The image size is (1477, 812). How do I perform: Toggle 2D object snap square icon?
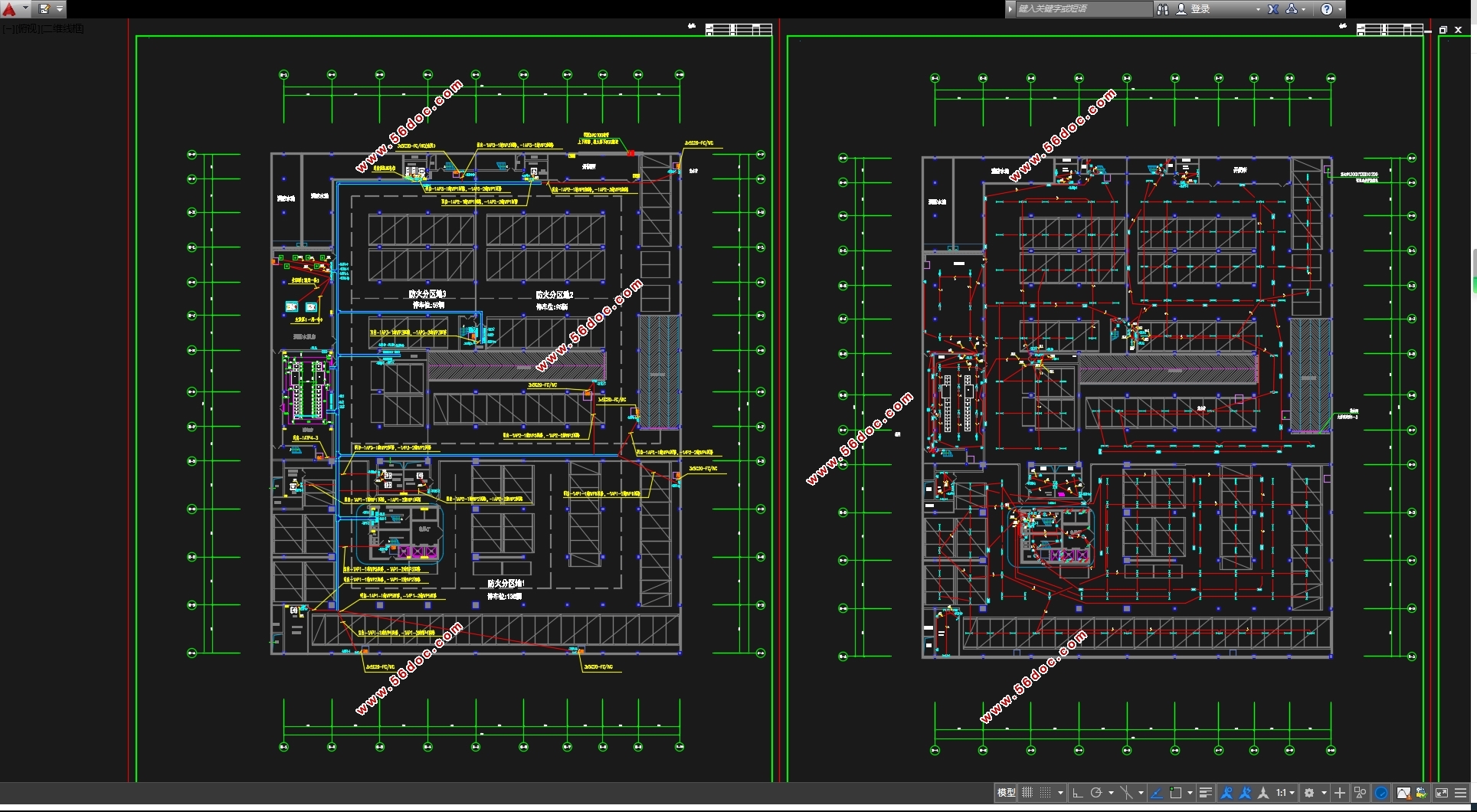click(x=1175, y=793)
